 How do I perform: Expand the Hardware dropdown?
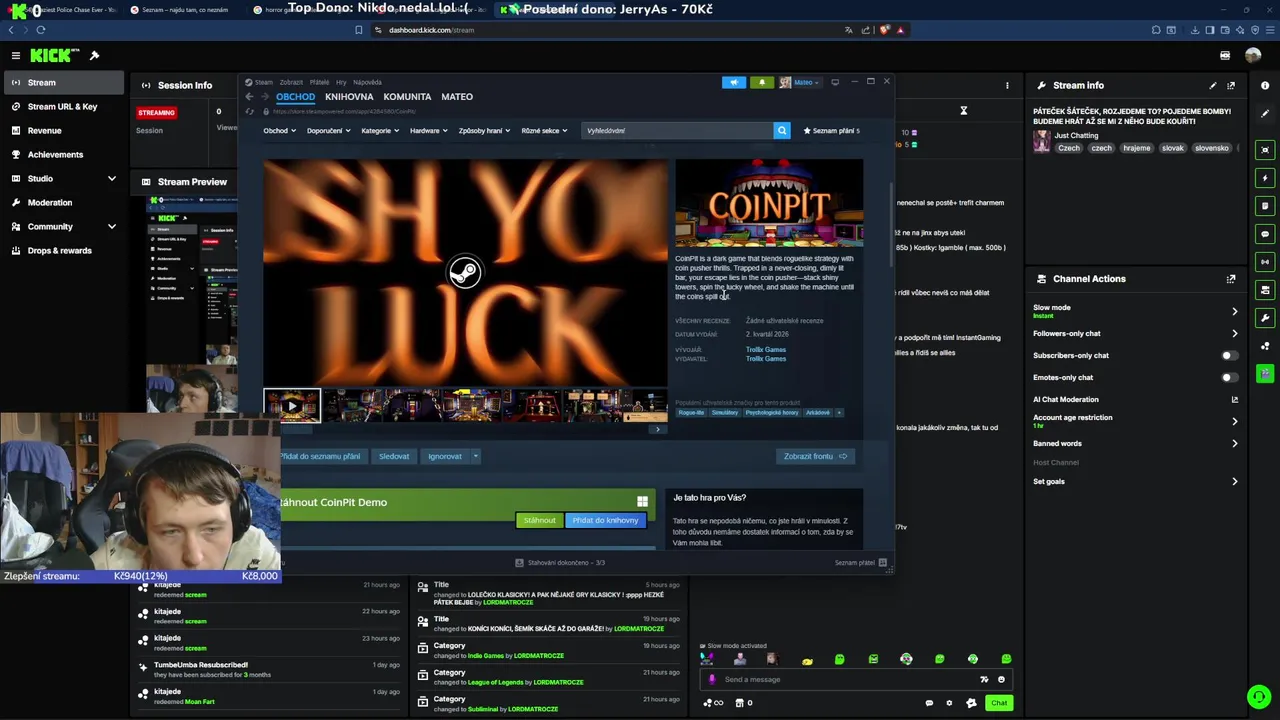(429, 131)
